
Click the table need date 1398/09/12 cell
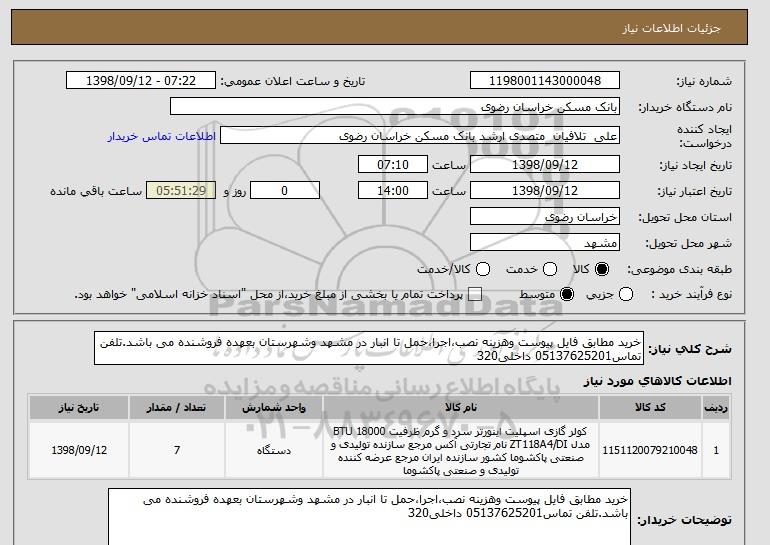coord(79,450)
